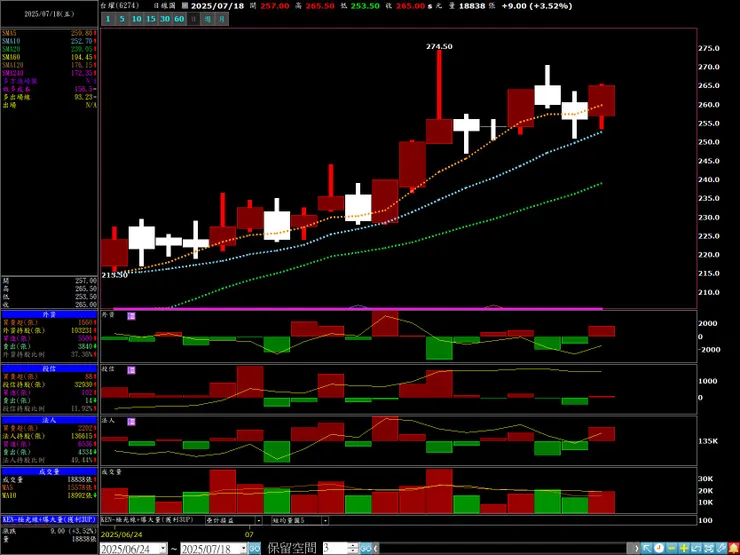Click the SMA120 indicator row
Viewport: 740px width, 555px height.
click(49, 65)
